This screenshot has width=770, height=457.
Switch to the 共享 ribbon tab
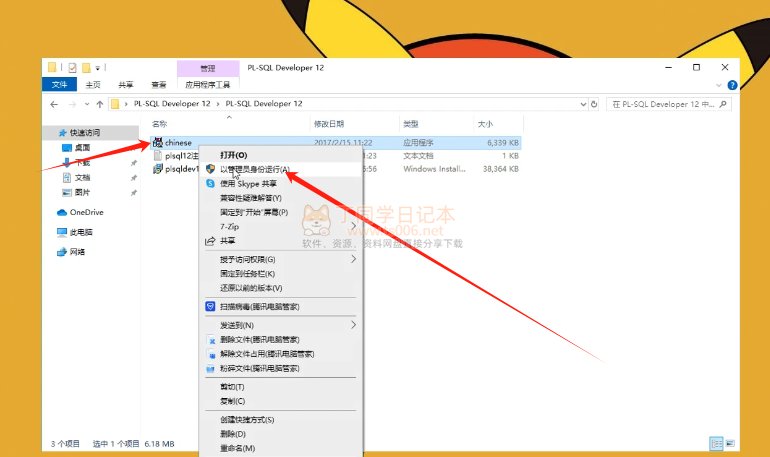tap(126, 84)
